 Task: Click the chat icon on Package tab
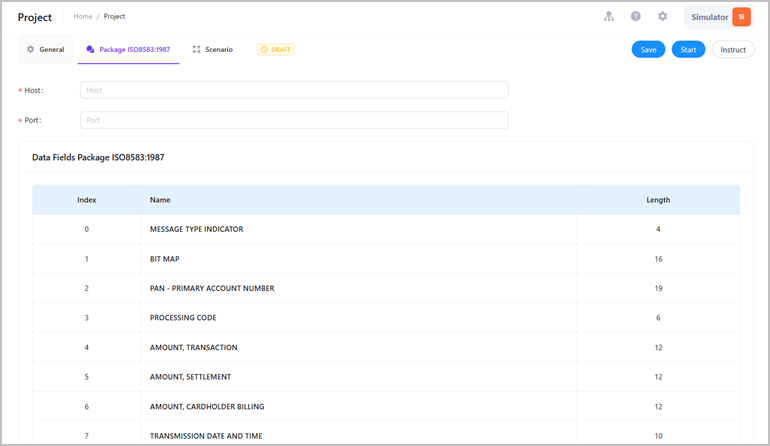(x=90, y=49)
